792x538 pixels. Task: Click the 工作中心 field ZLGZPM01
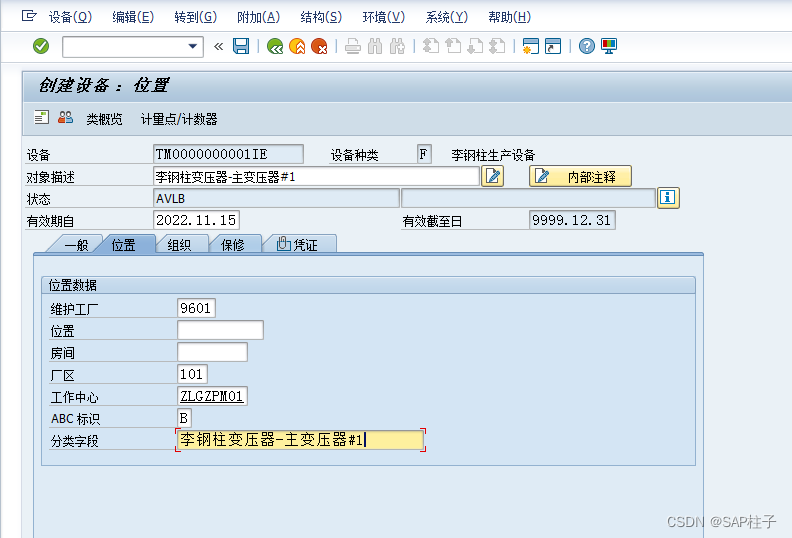212,396
